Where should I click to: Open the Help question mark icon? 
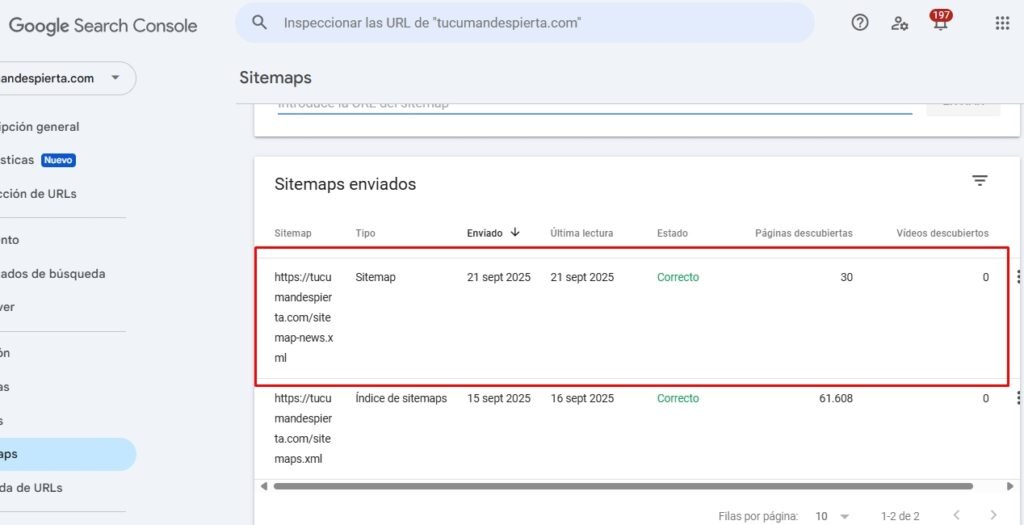[860, 23]
